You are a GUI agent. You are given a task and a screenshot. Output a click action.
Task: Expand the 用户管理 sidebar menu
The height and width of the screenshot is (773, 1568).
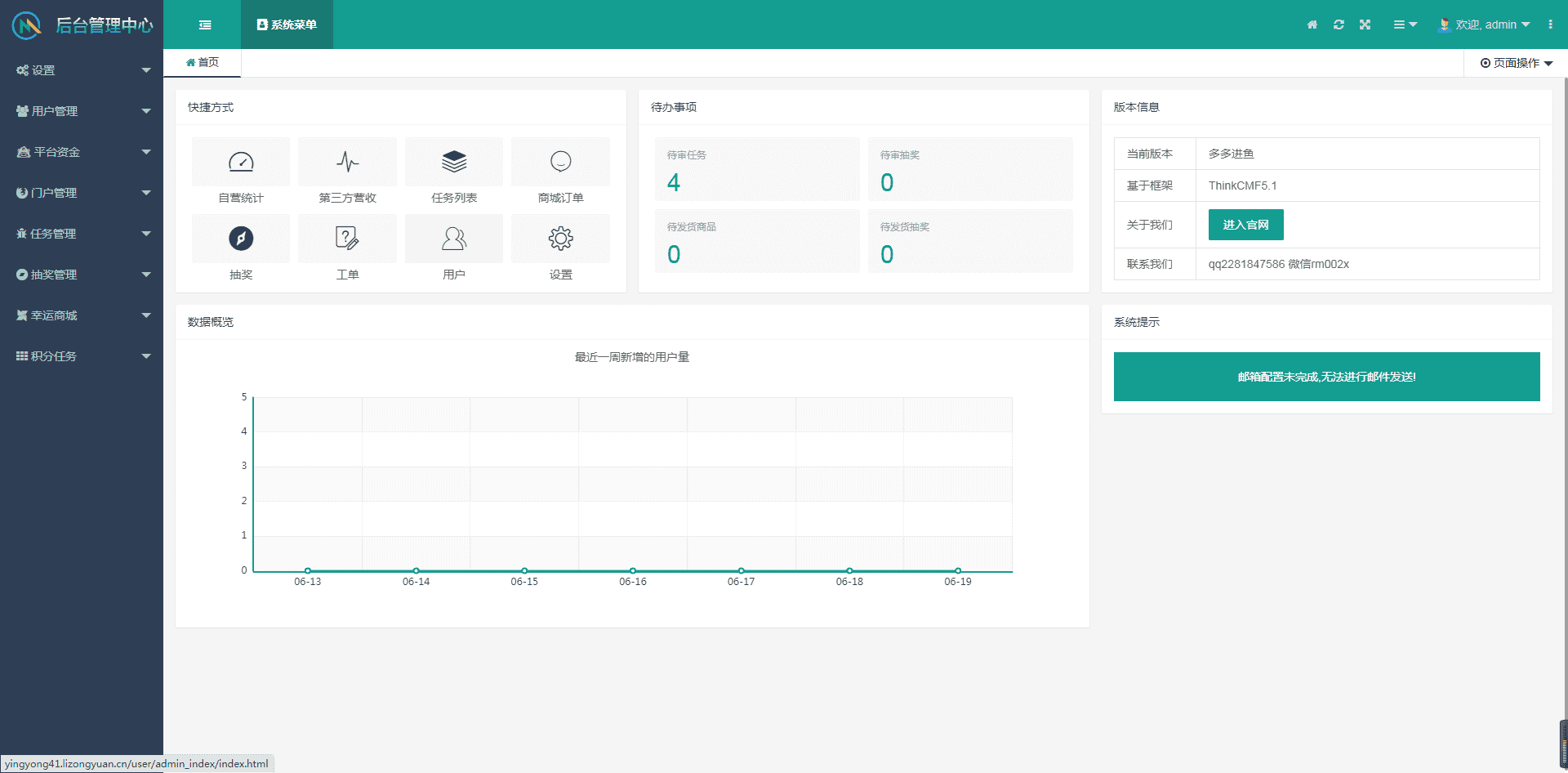(x=82, y=111)
